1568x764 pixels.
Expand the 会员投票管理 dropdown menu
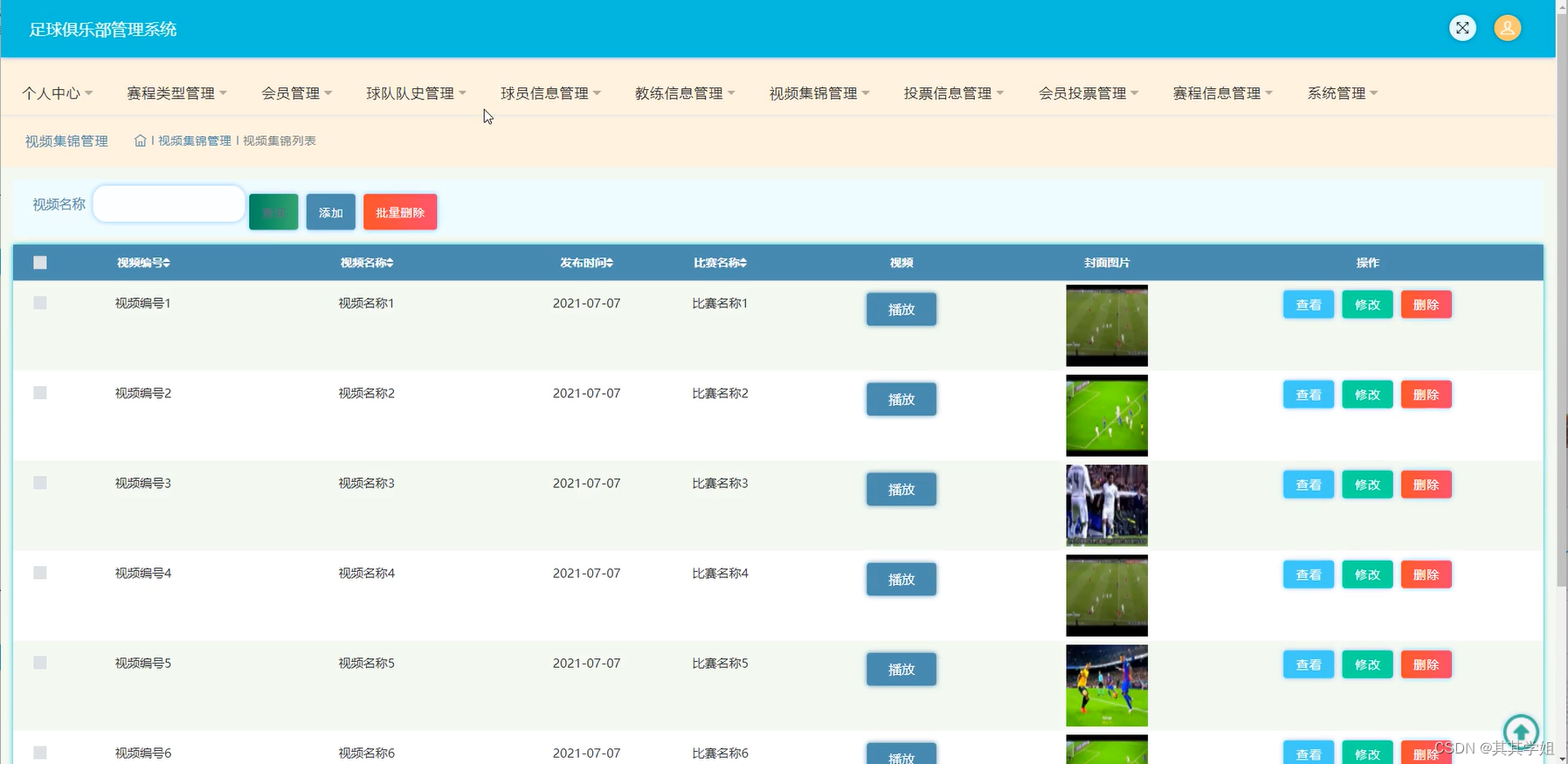(1089, 93)
